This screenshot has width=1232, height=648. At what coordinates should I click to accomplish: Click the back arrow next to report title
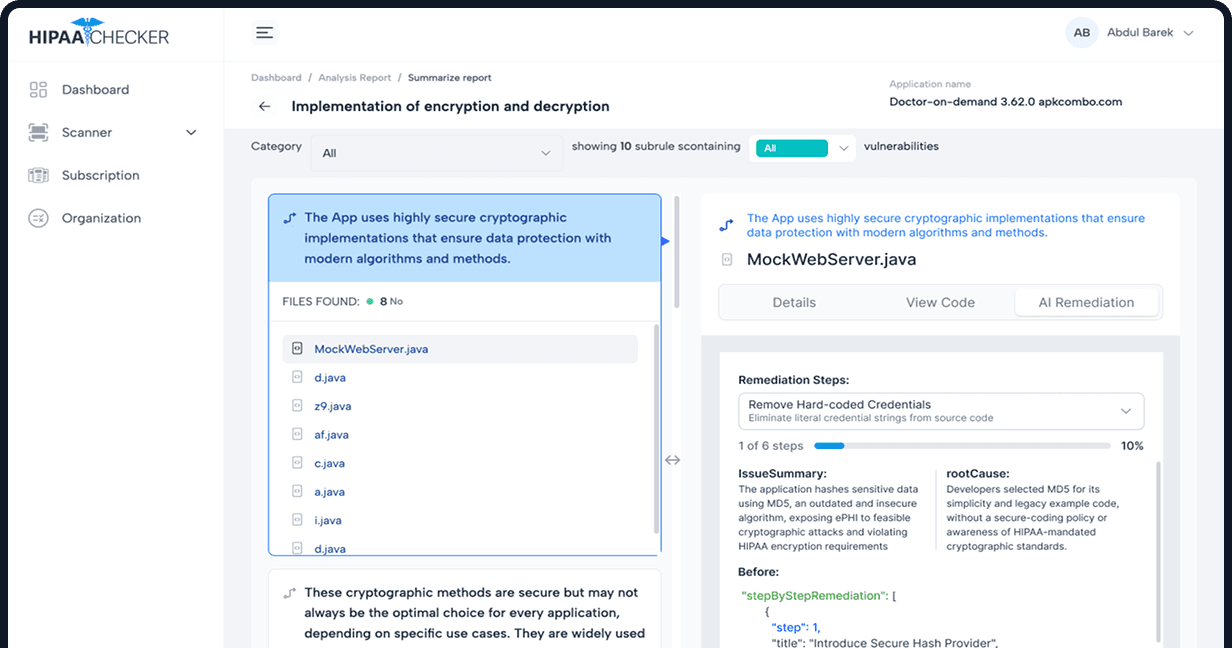coord(264,106)
